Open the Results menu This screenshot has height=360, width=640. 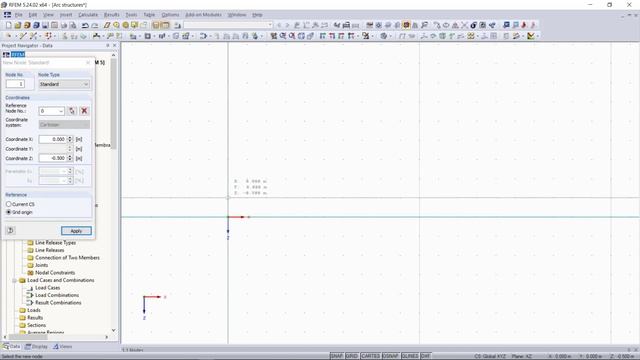click(x=111, y=15)
